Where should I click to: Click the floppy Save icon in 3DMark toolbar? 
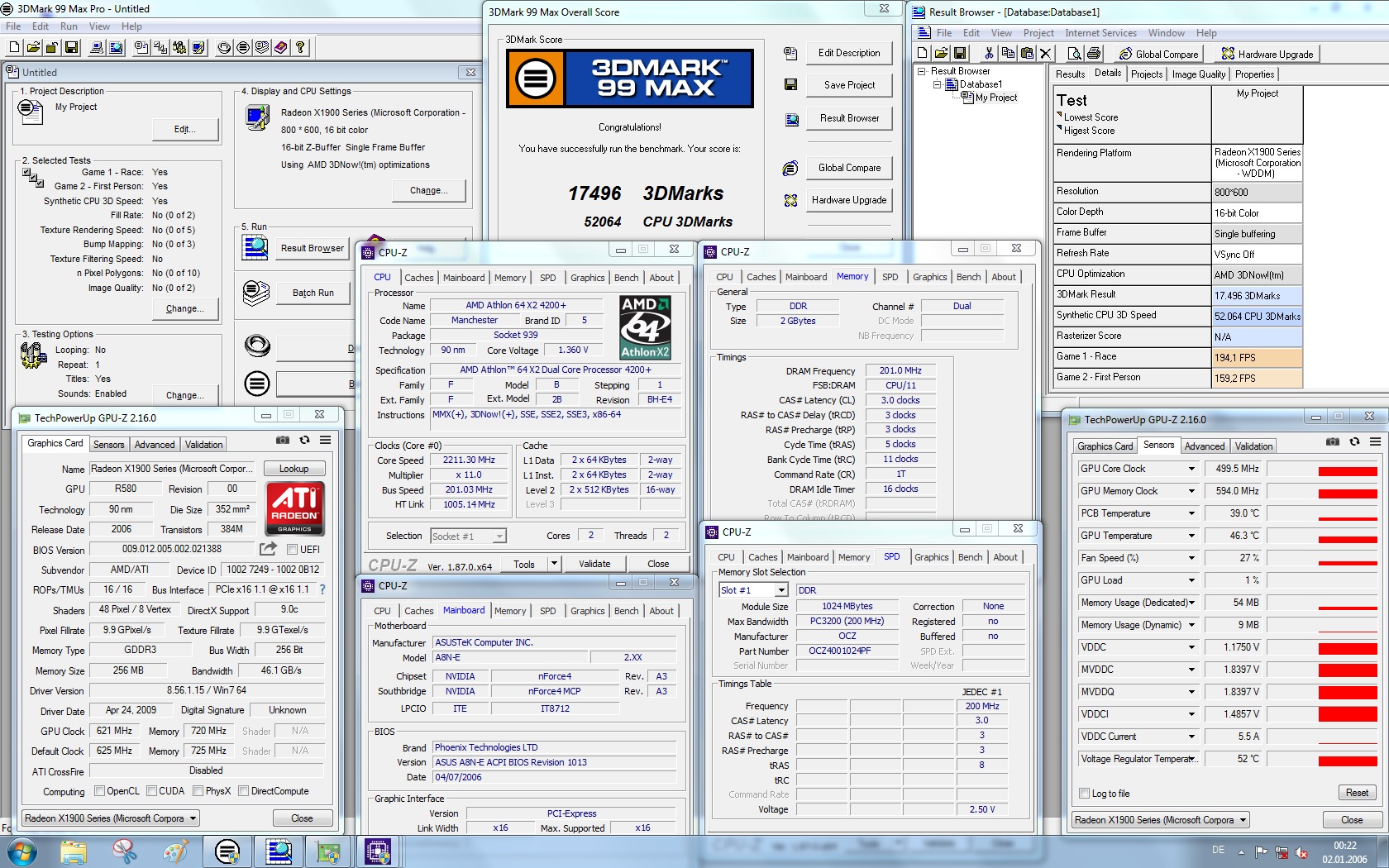coord(71,48)
